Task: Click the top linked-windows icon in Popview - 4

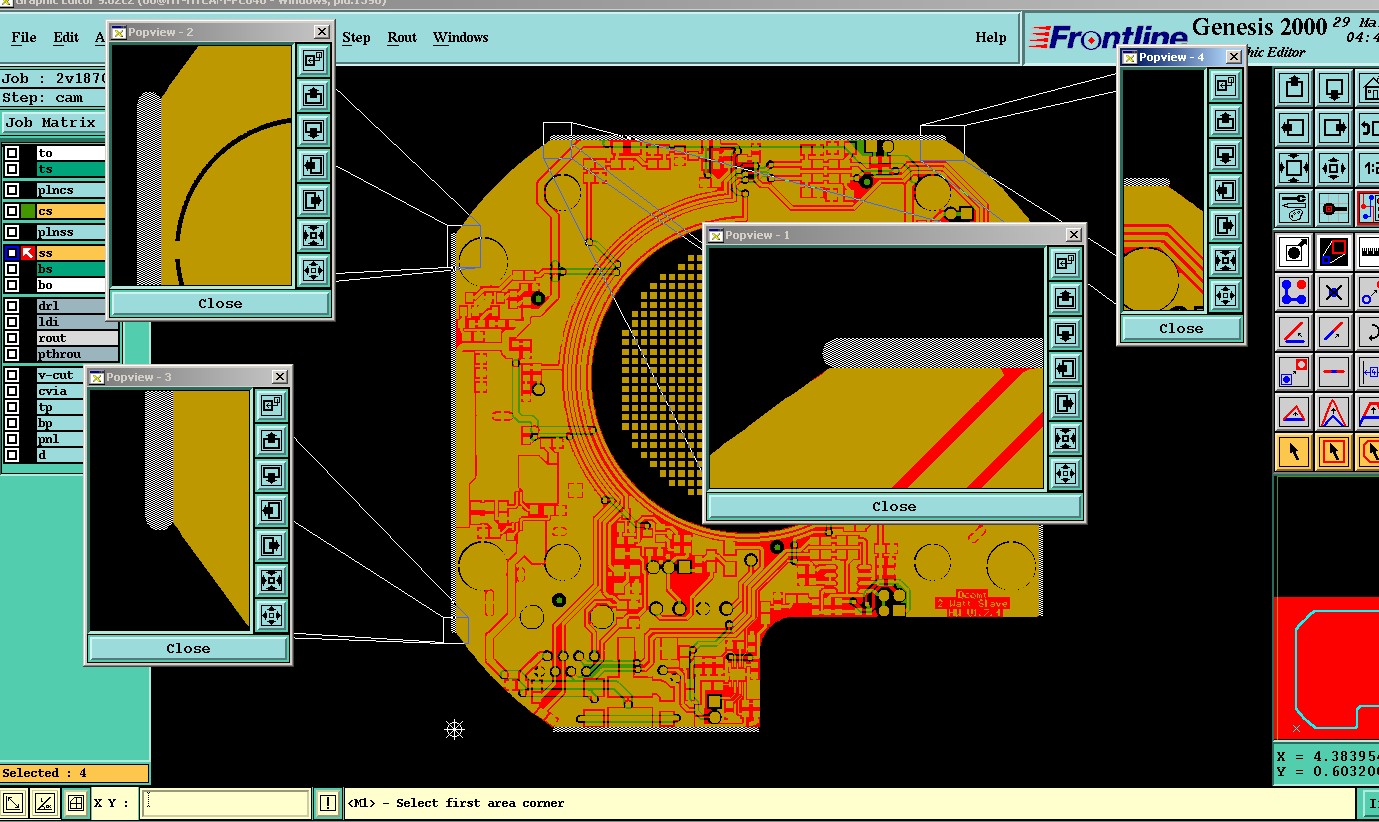Action: (x=1225, y=86)
